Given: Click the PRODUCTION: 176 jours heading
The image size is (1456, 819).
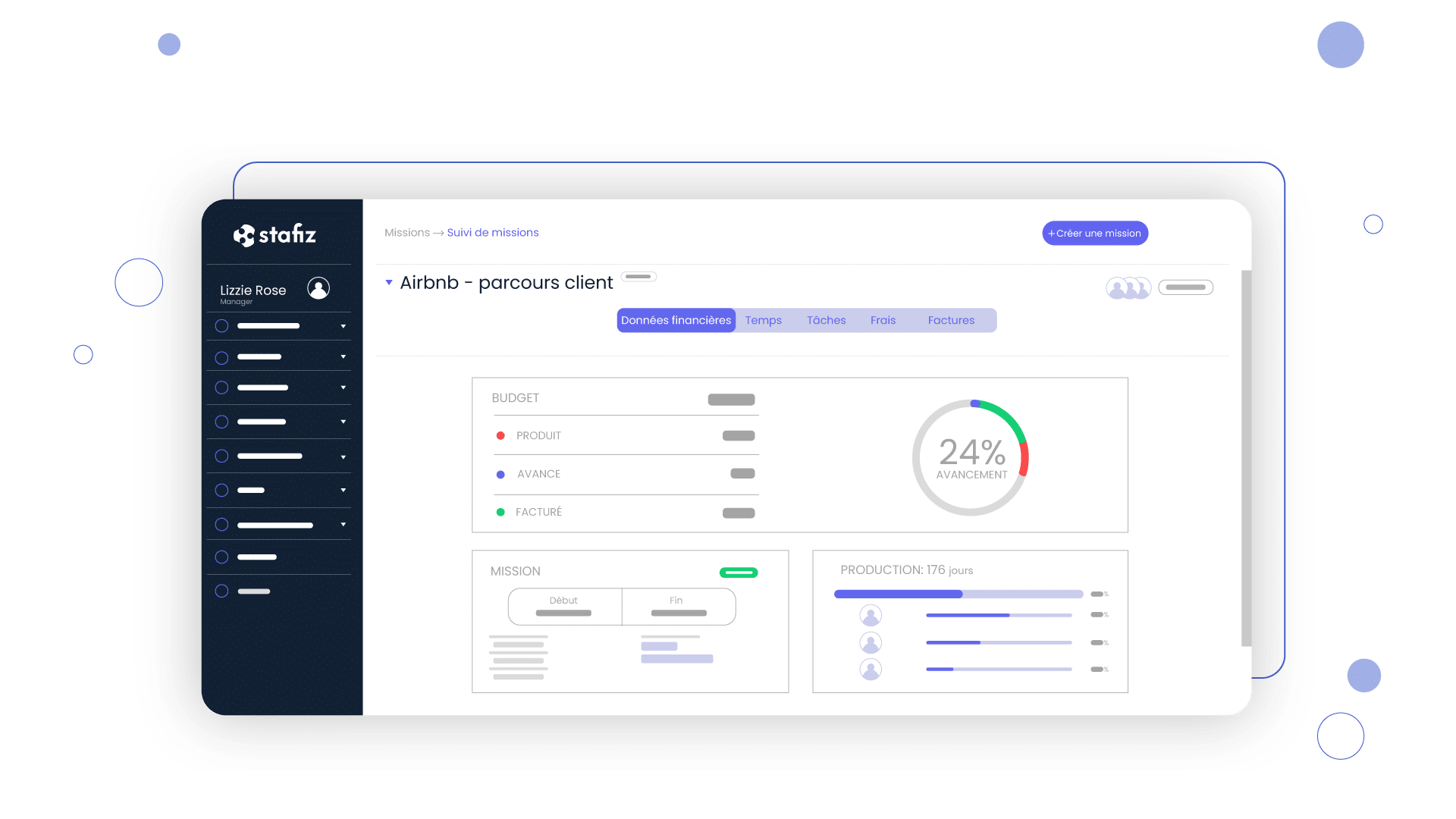Looking at the screenshot, I should pos(906,570).
